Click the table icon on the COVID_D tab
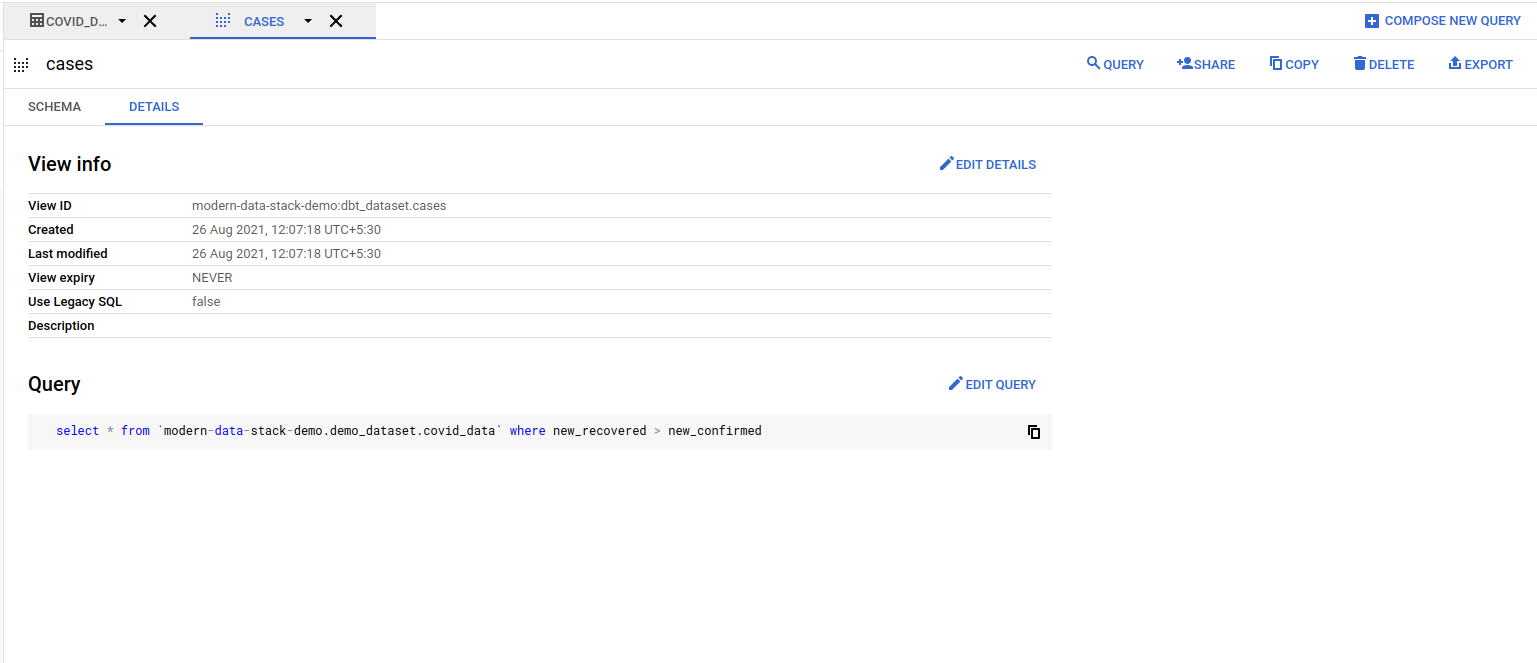Viewport: 1537px width, 663px height. point(37,21)
